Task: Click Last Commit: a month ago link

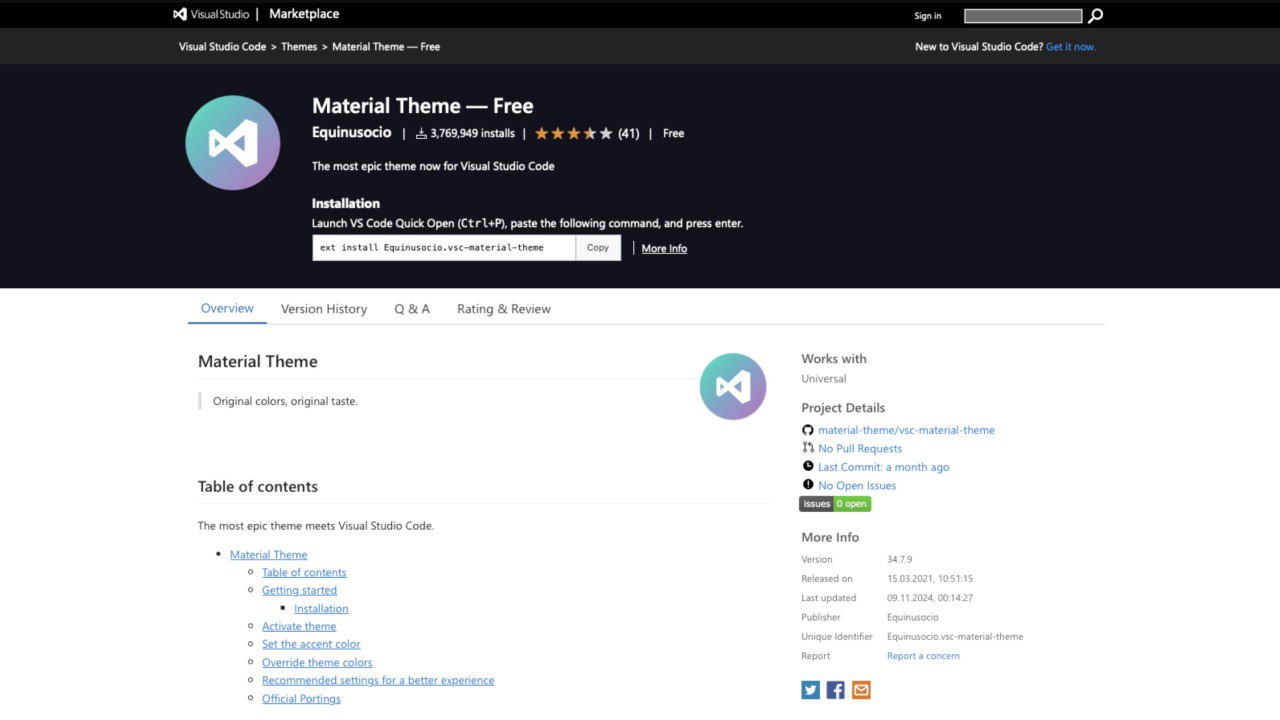Action: tap(884, 467)
